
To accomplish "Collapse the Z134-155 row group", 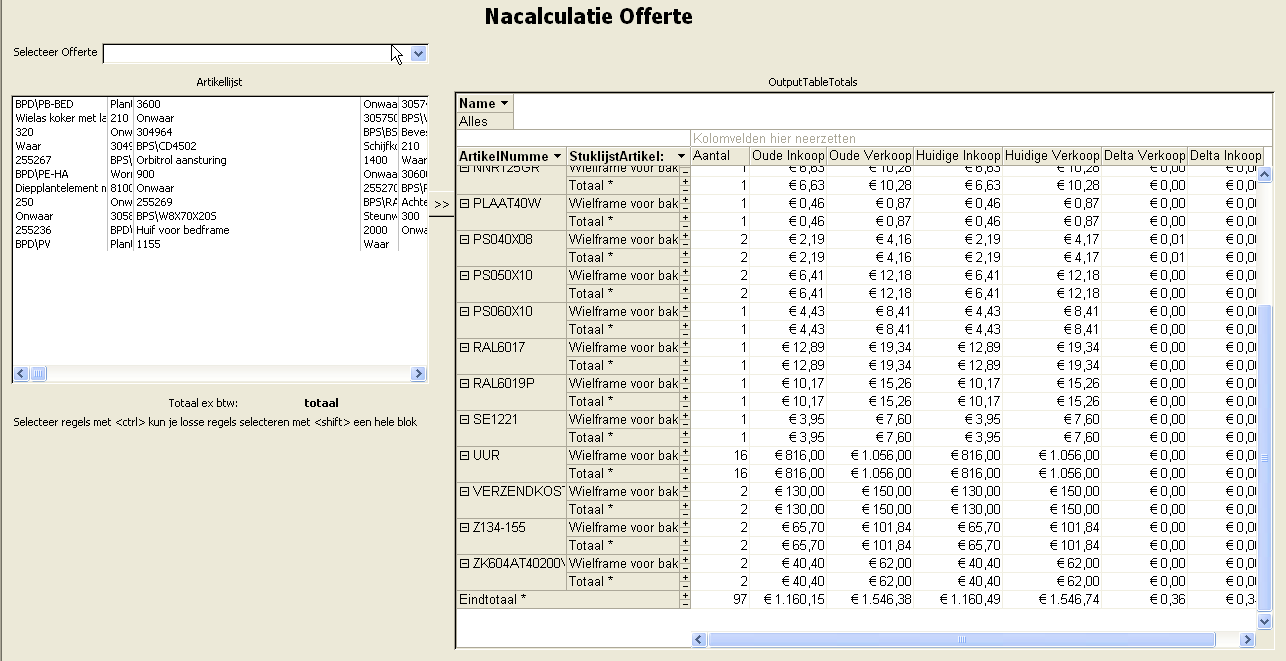I will [x=464, y=528].
